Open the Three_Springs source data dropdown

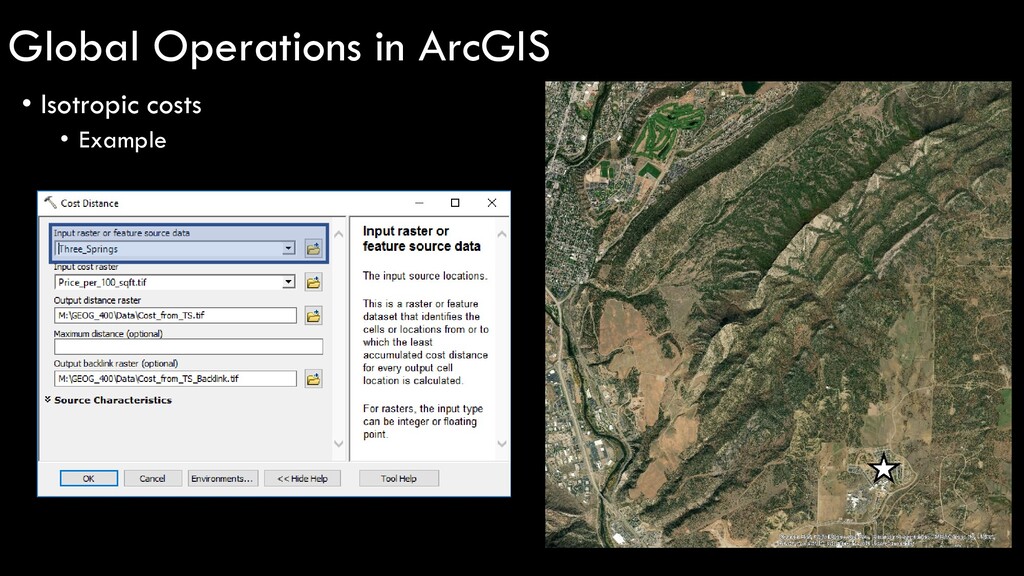tap(288, 249)
